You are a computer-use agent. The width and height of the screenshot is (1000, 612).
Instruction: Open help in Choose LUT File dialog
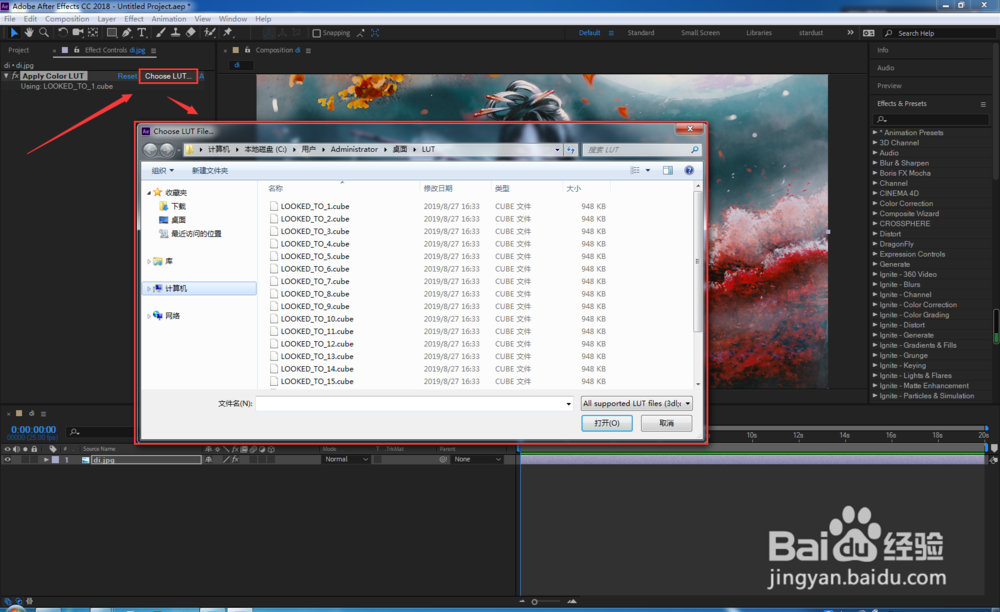coord(689,170)
